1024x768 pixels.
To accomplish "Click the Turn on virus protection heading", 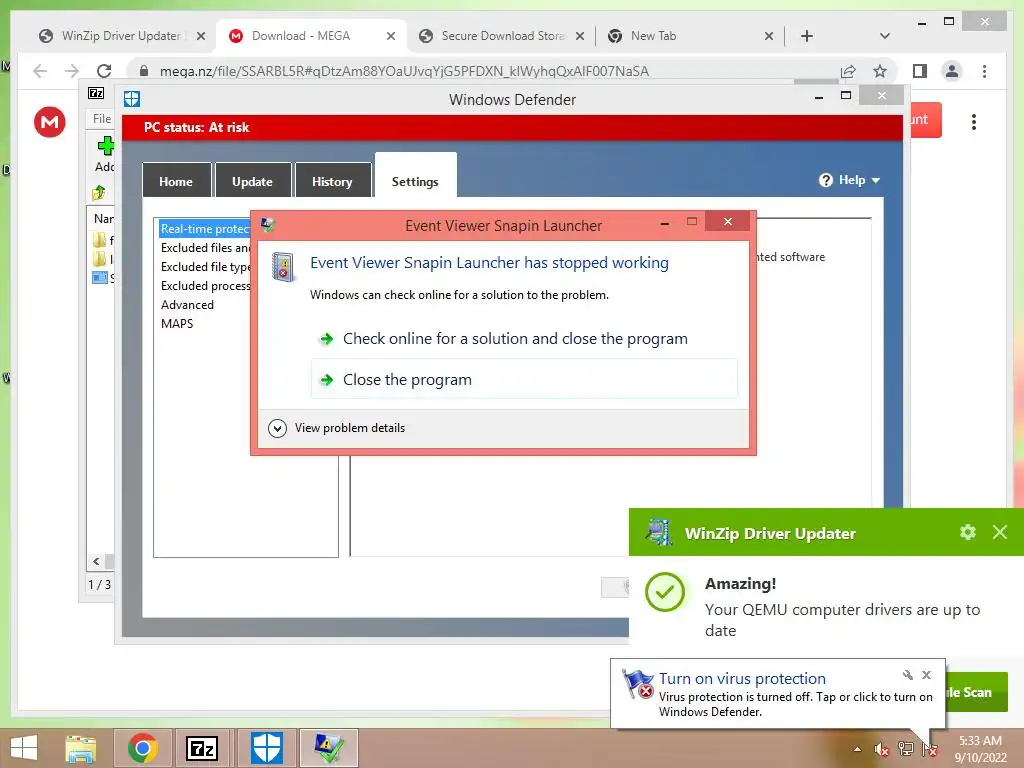I will coord(742,679).
